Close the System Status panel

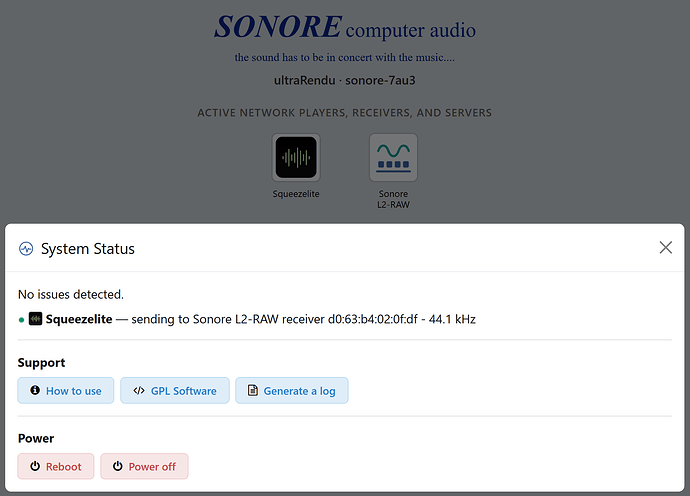665,247
